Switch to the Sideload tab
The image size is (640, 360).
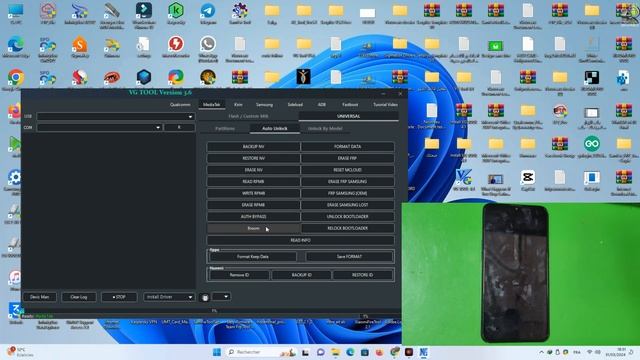pyautogui.click(x=295, y=104)
